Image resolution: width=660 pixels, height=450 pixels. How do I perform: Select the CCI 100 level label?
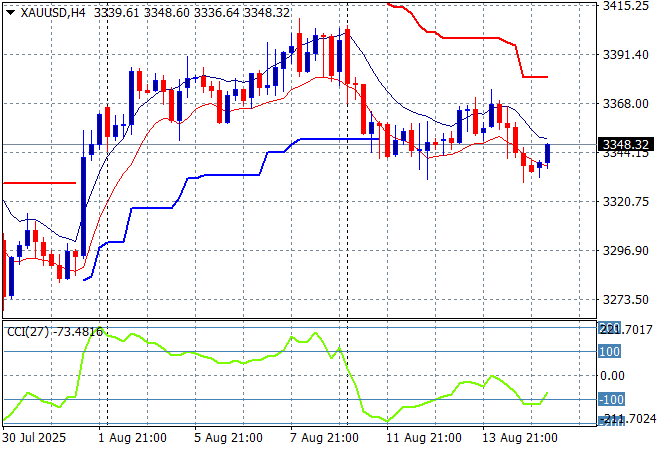pyautogui.click(x=609, y=351)
